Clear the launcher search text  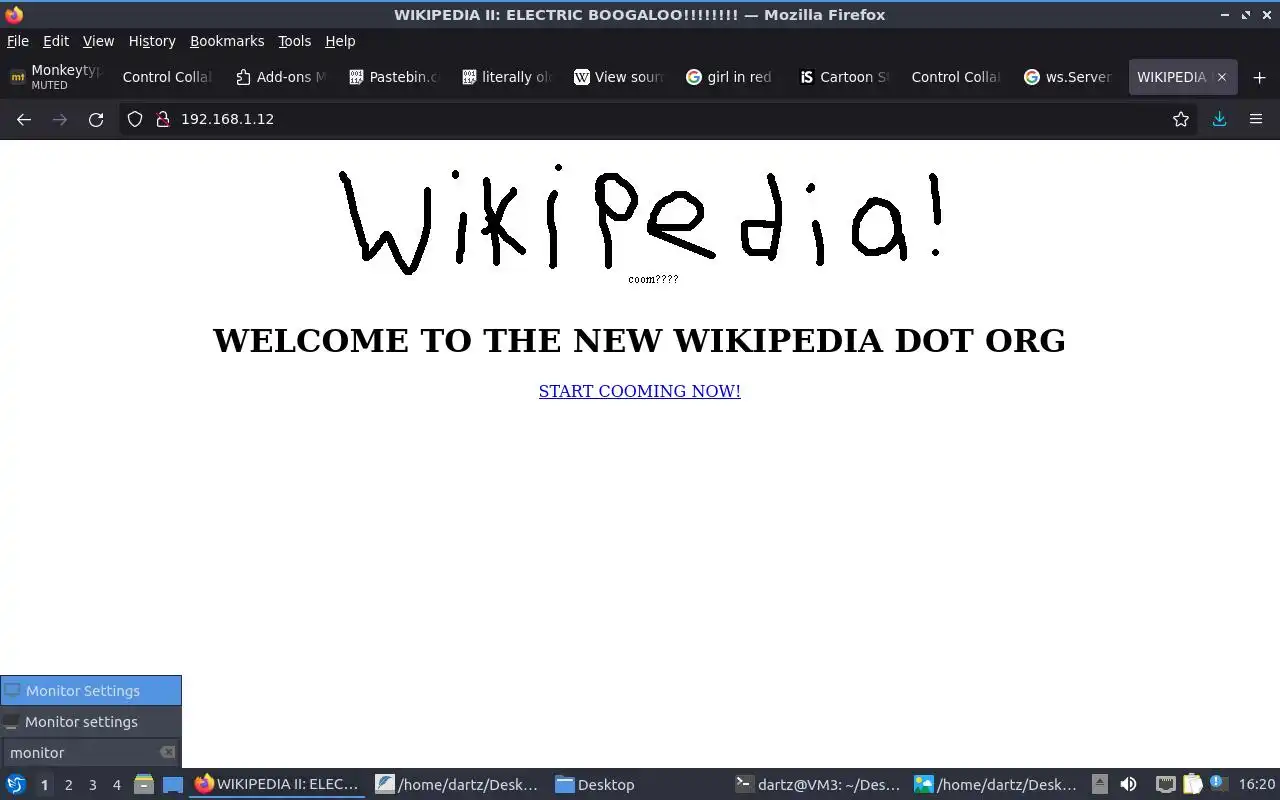(167, 753)
